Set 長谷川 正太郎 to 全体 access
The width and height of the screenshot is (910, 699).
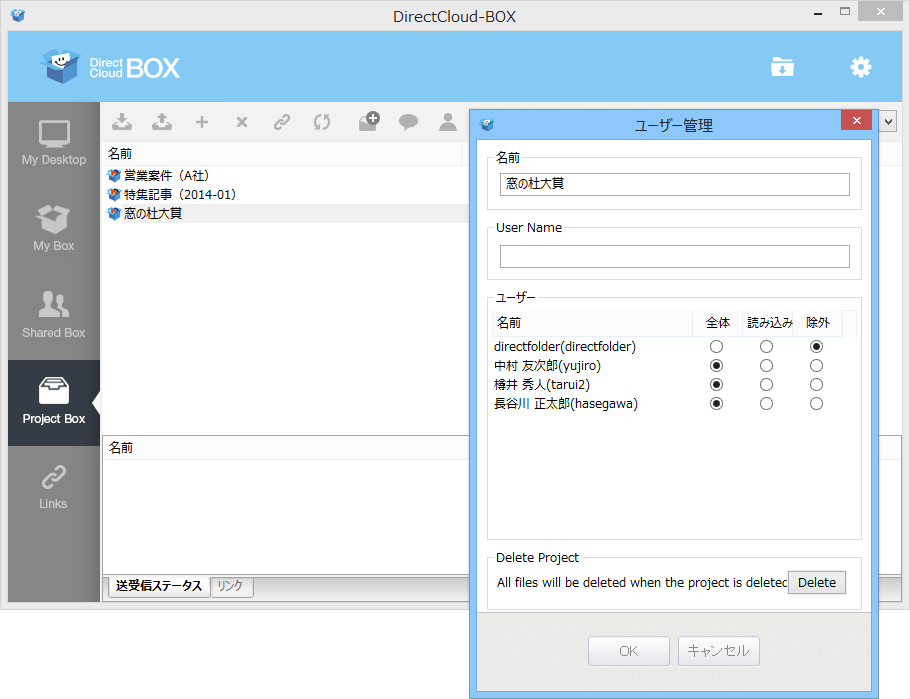(x=716, y=403)
